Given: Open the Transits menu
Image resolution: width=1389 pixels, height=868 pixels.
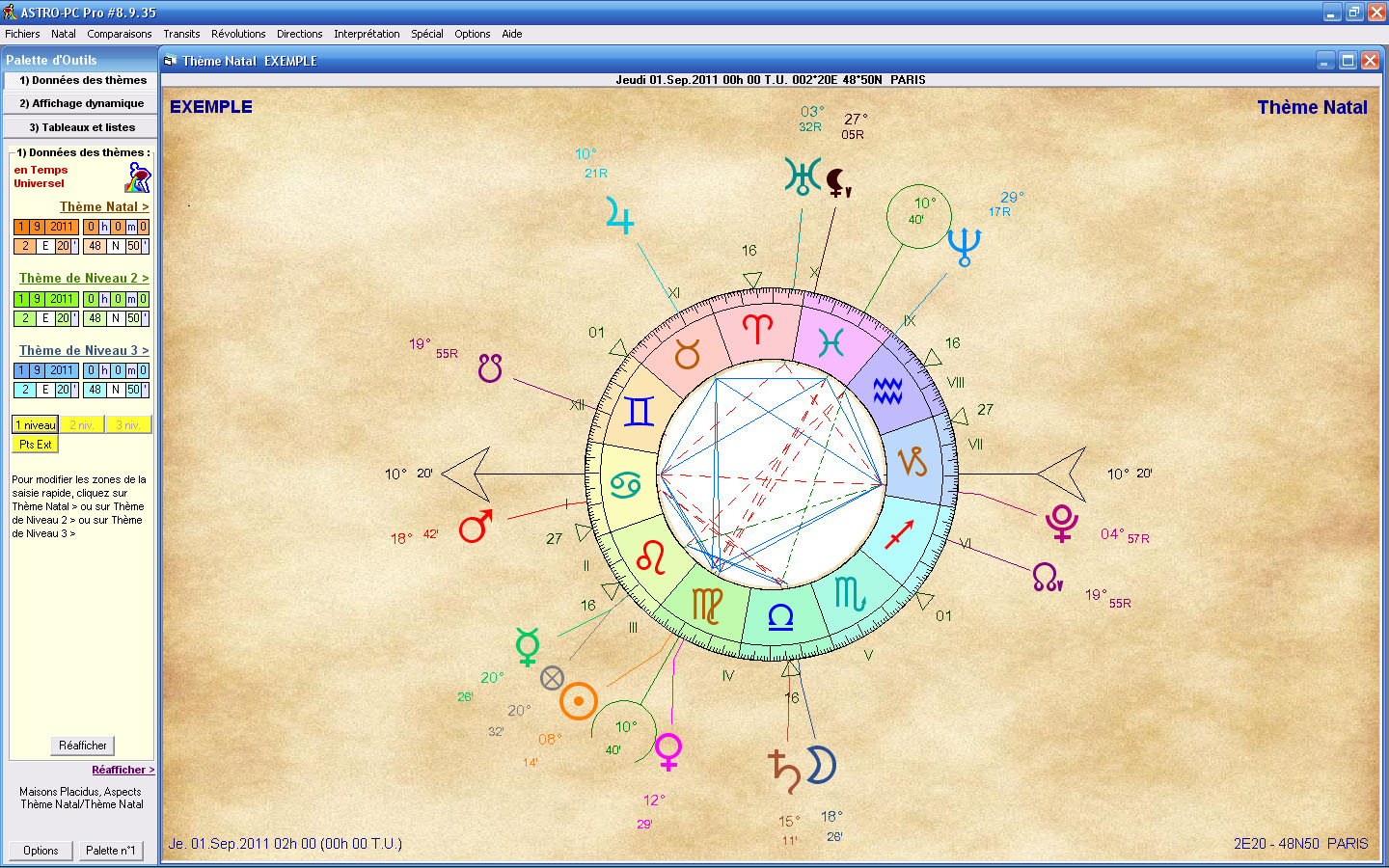Looking at the screenshot, I should (x=181, y=34).
